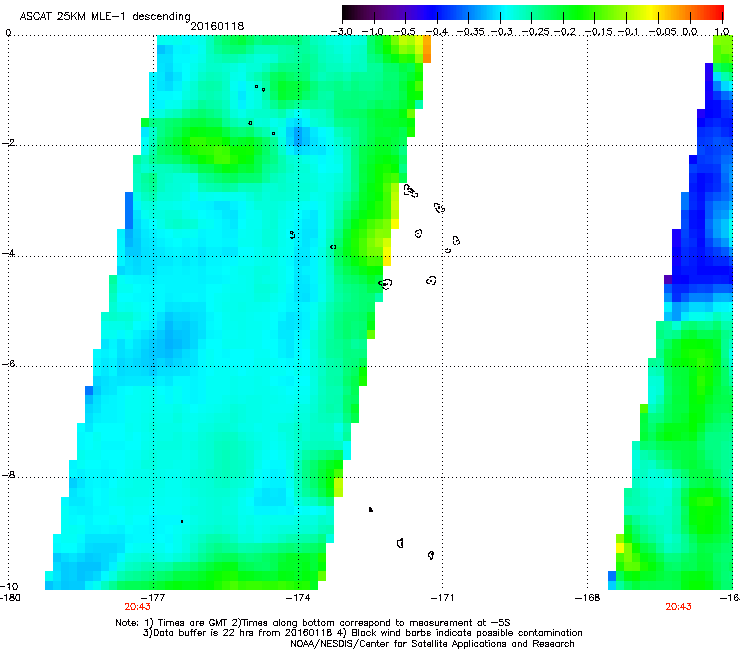Click the date label "20160118" under the title
This screenshot has width=740, height=650.
tap(217, 26)
